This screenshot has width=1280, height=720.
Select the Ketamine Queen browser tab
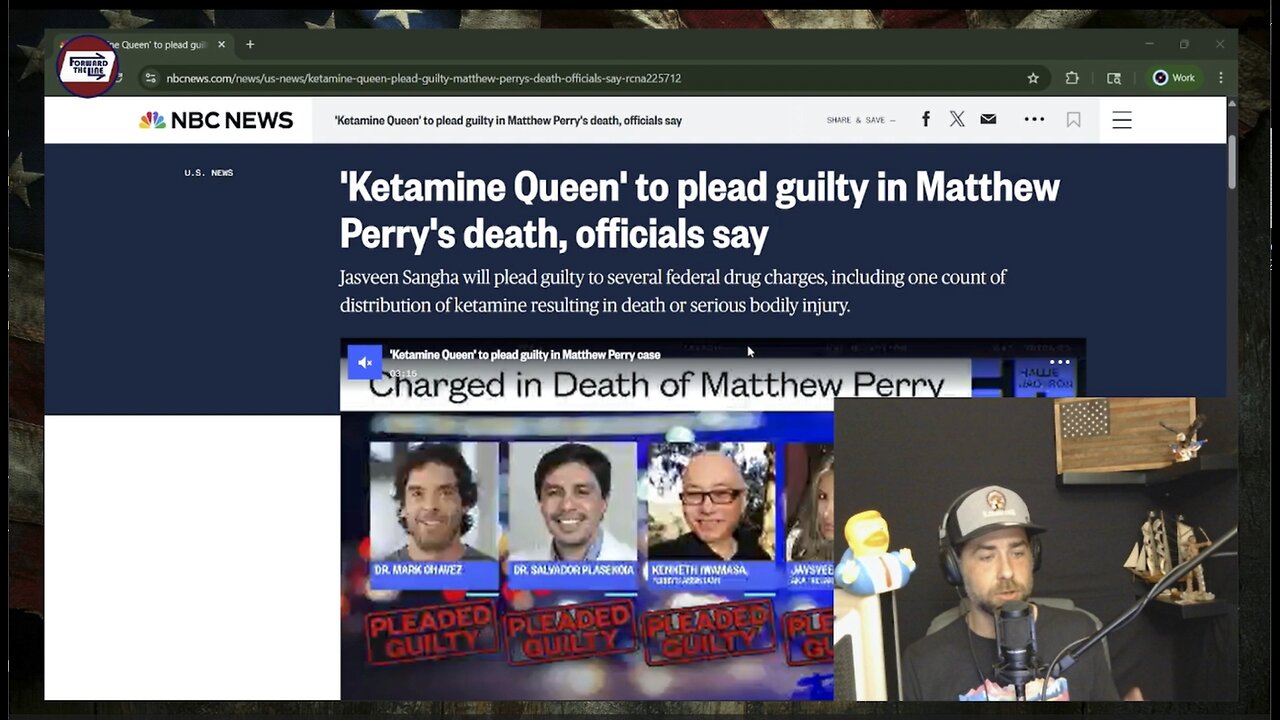145,44
